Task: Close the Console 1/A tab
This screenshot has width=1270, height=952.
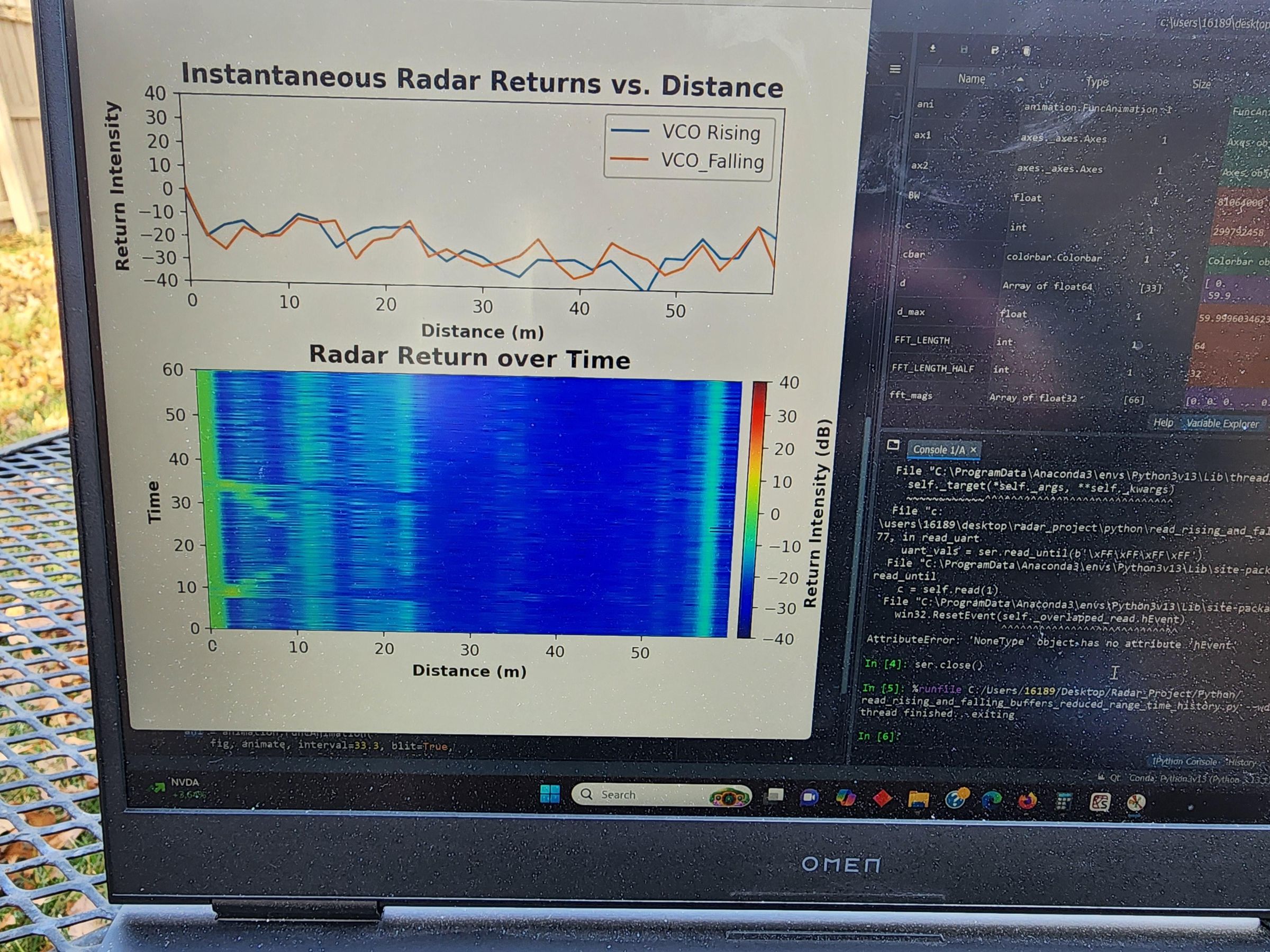Action: tap(973, 451)
